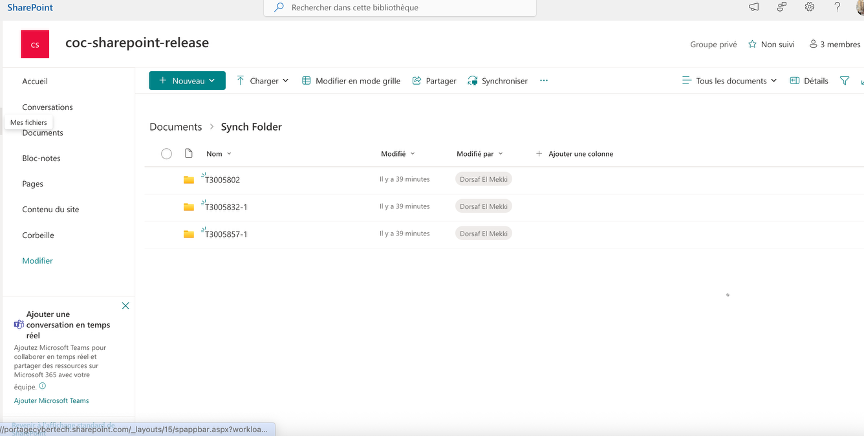Open the Tous les documents view dropdown
Screen dimensions: 864x436
(x=729, y=81)
